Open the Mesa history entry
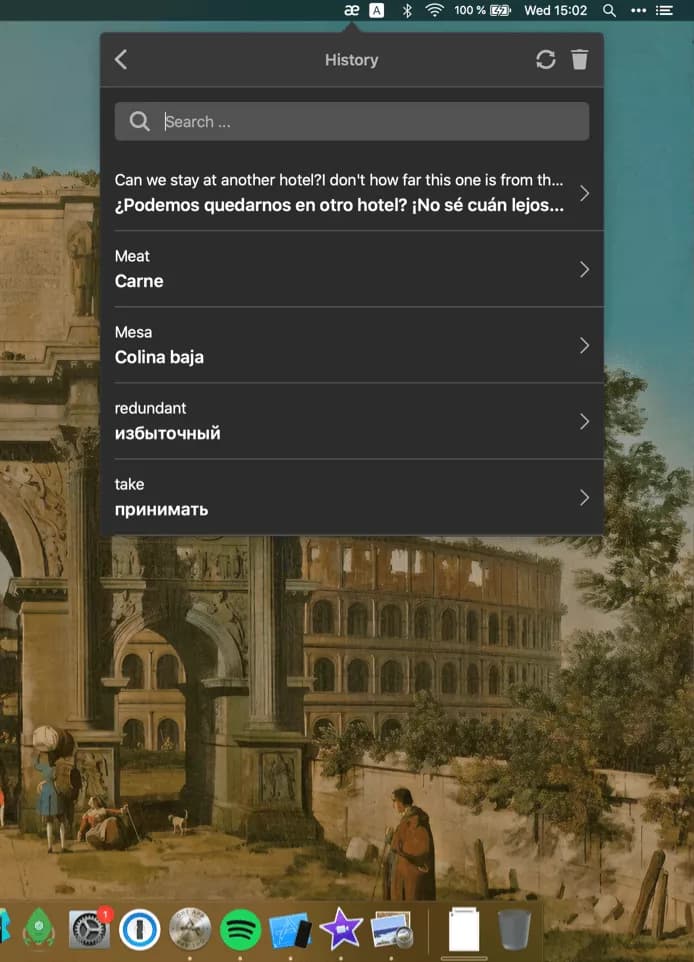The image size is (694, 962). point(352,345)
